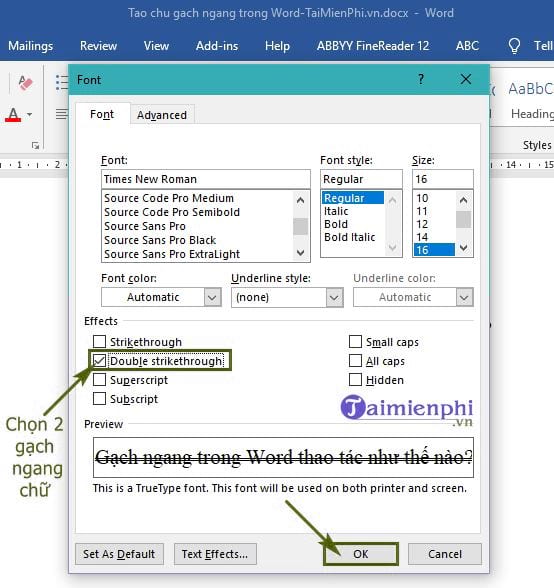Enable the Strikethrough checkbox
The width and height of the screenshot is (554, 588).
point(99,342)
